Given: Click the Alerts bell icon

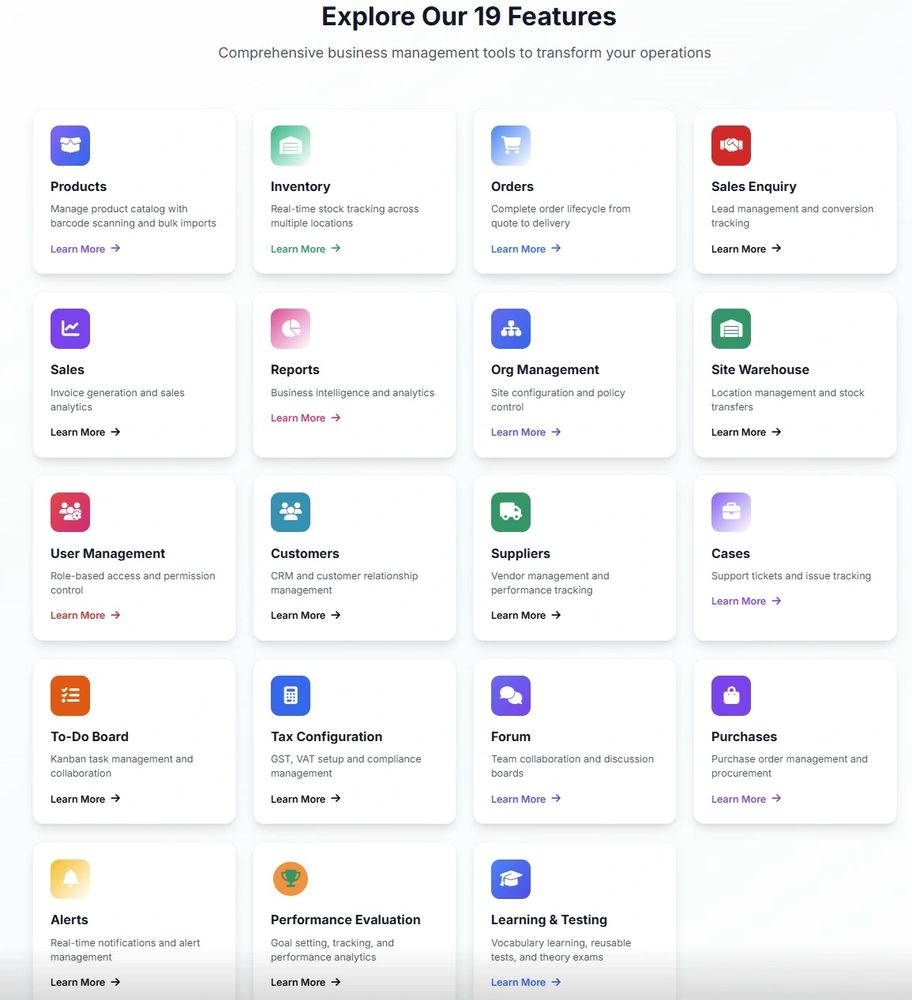Looking at the screenshot, I should (70, 879).
